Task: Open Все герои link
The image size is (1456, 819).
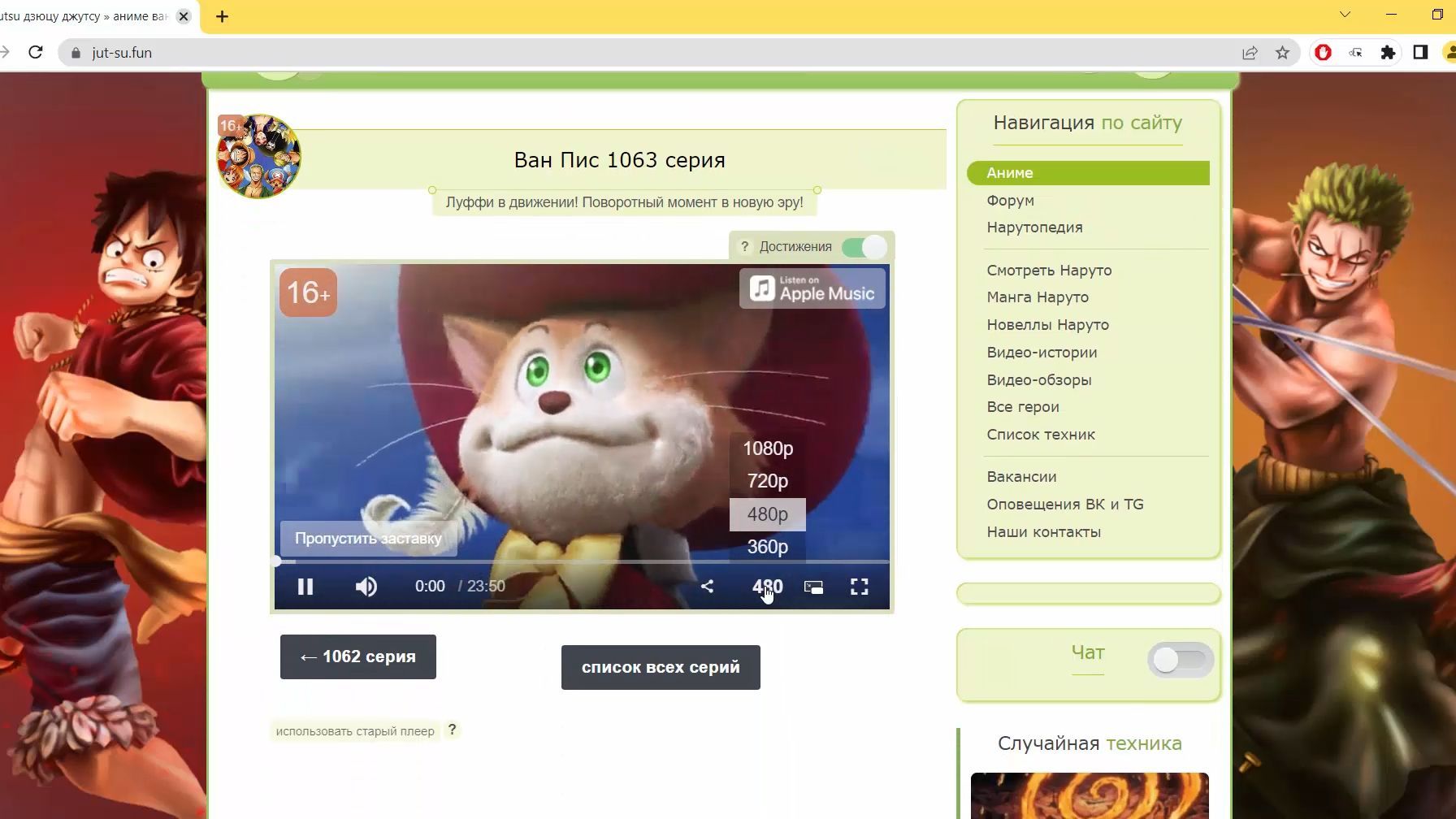Action: (1023, 407)
